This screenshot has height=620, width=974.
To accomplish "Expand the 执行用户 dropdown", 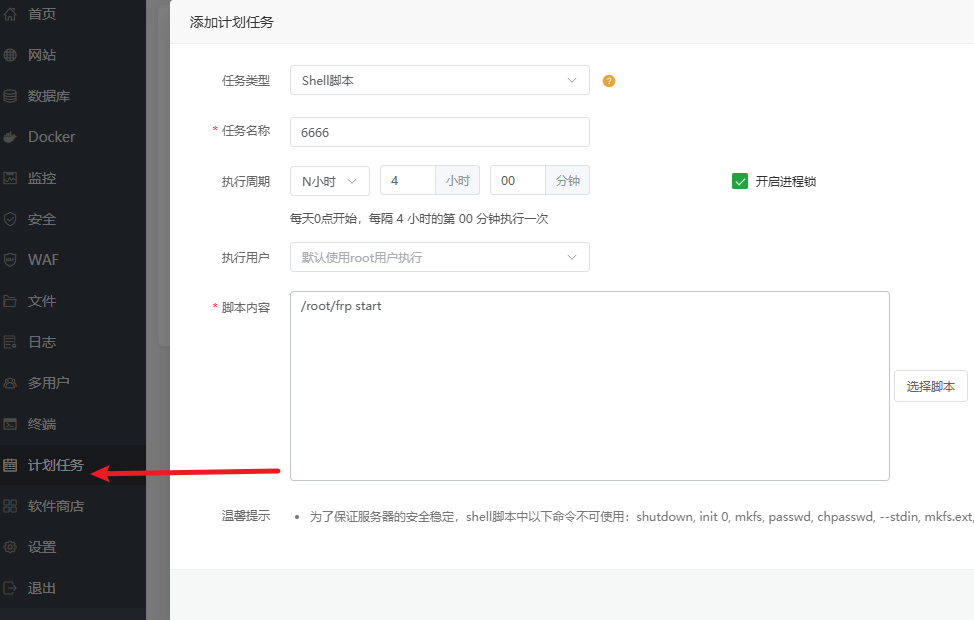I will tap(439, 257).
